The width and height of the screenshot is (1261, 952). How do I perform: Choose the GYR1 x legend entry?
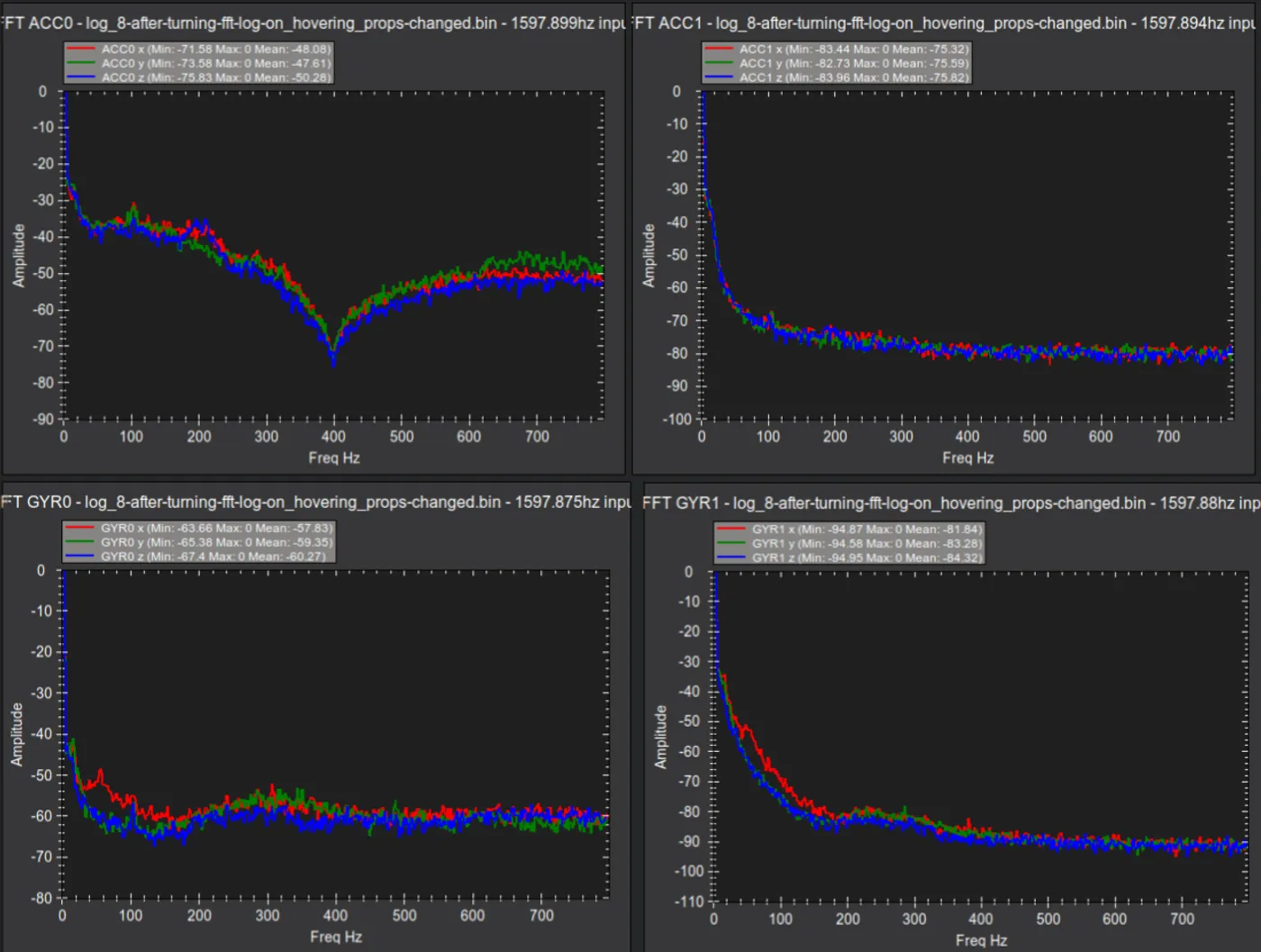tap(850, 530)
